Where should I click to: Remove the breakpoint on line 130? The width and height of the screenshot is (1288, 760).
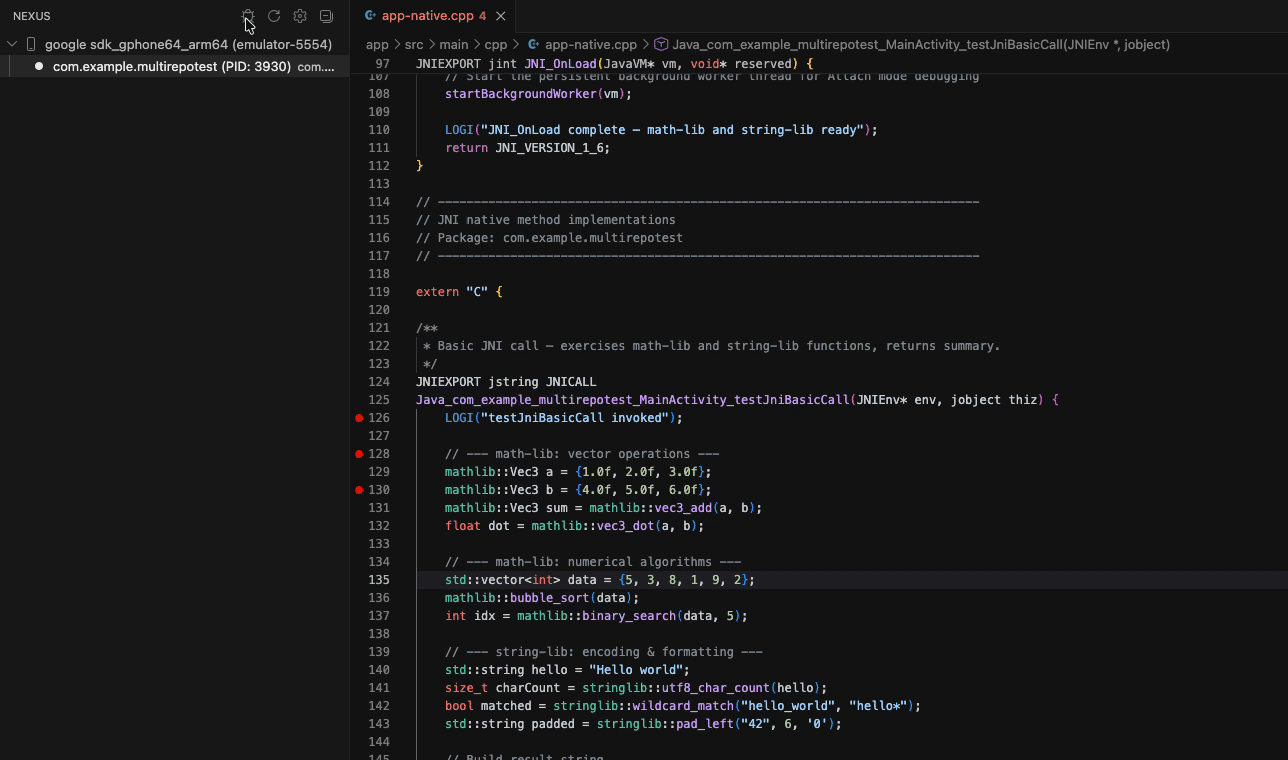[360, 490]
